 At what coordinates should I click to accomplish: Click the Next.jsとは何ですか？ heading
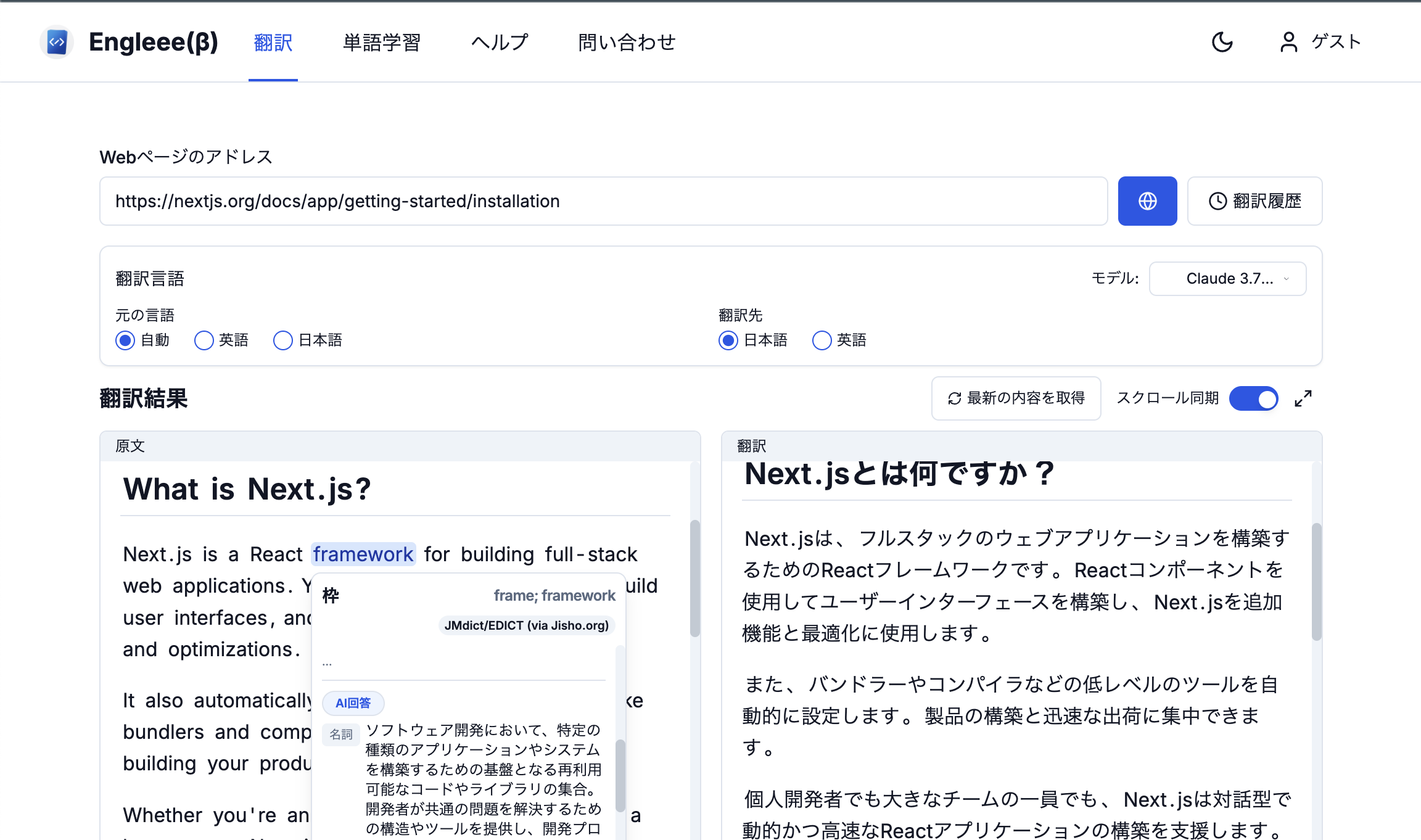pyautogui.click(x=900, y=475)
